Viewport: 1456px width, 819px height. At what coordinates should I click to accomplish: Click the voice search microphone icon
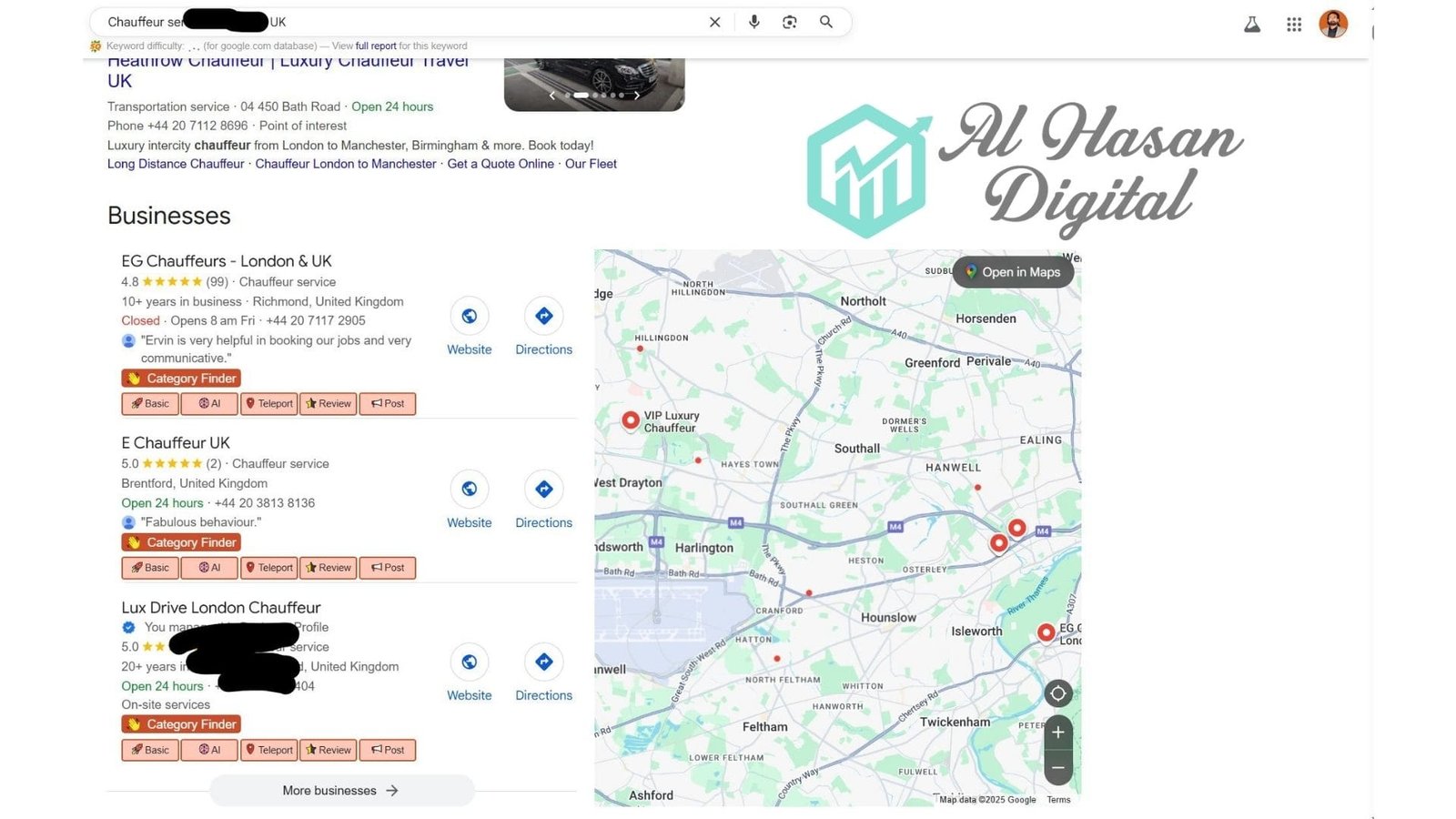coord(753,22)
